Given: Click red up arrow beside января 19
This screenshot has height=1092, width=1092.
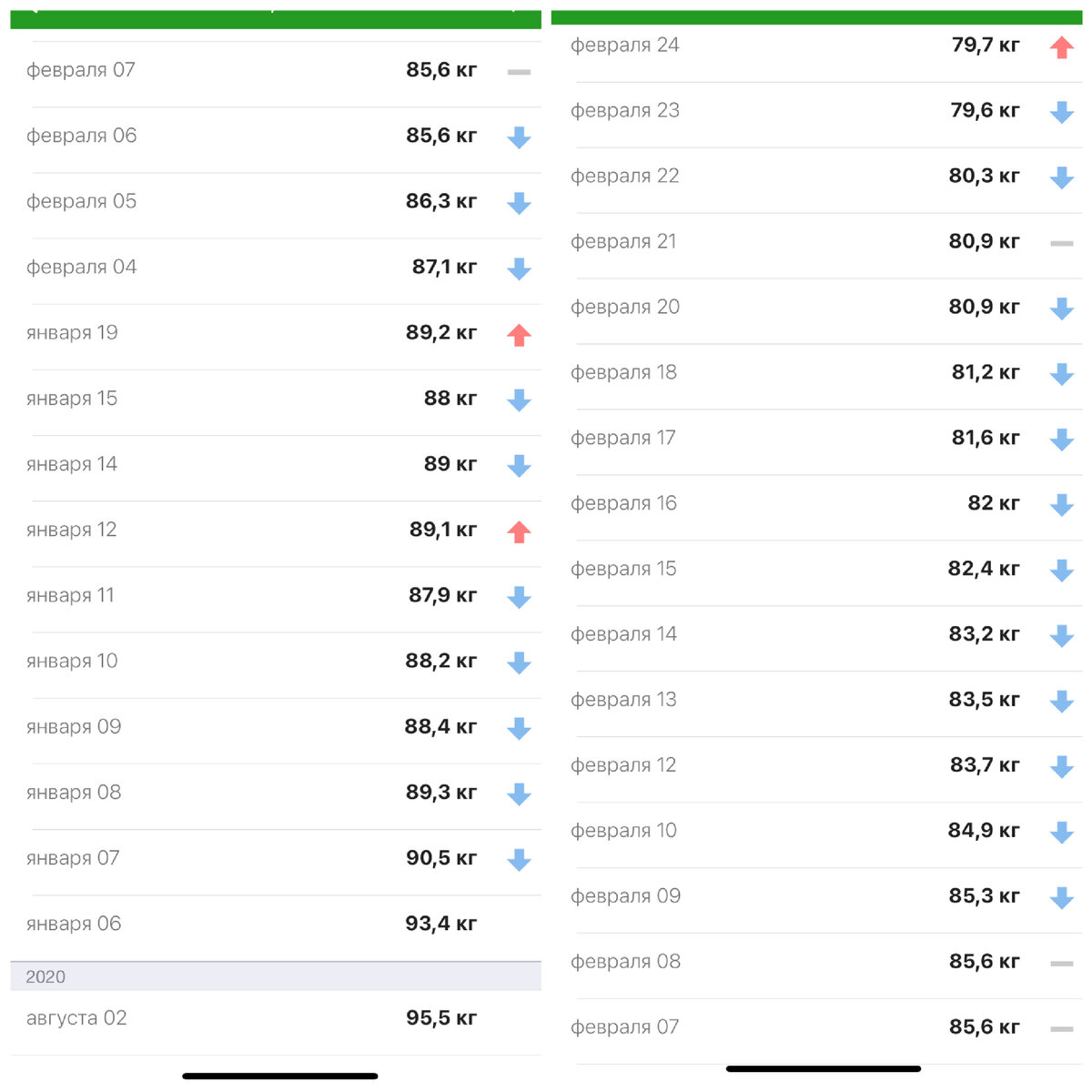Looking at the screenshot, I should coord(519,335).
